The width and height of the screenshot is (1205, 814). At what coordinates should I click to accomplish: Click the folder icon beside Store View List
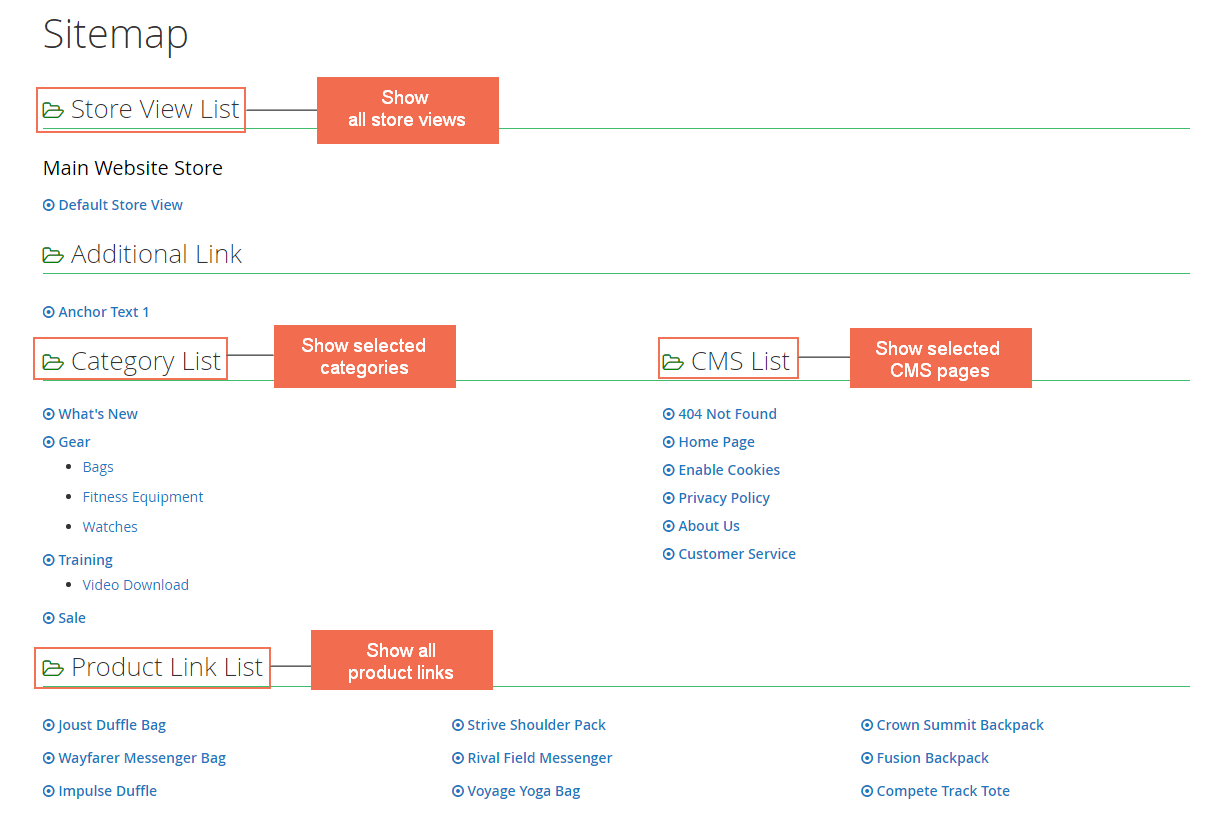tap(53, 110)
